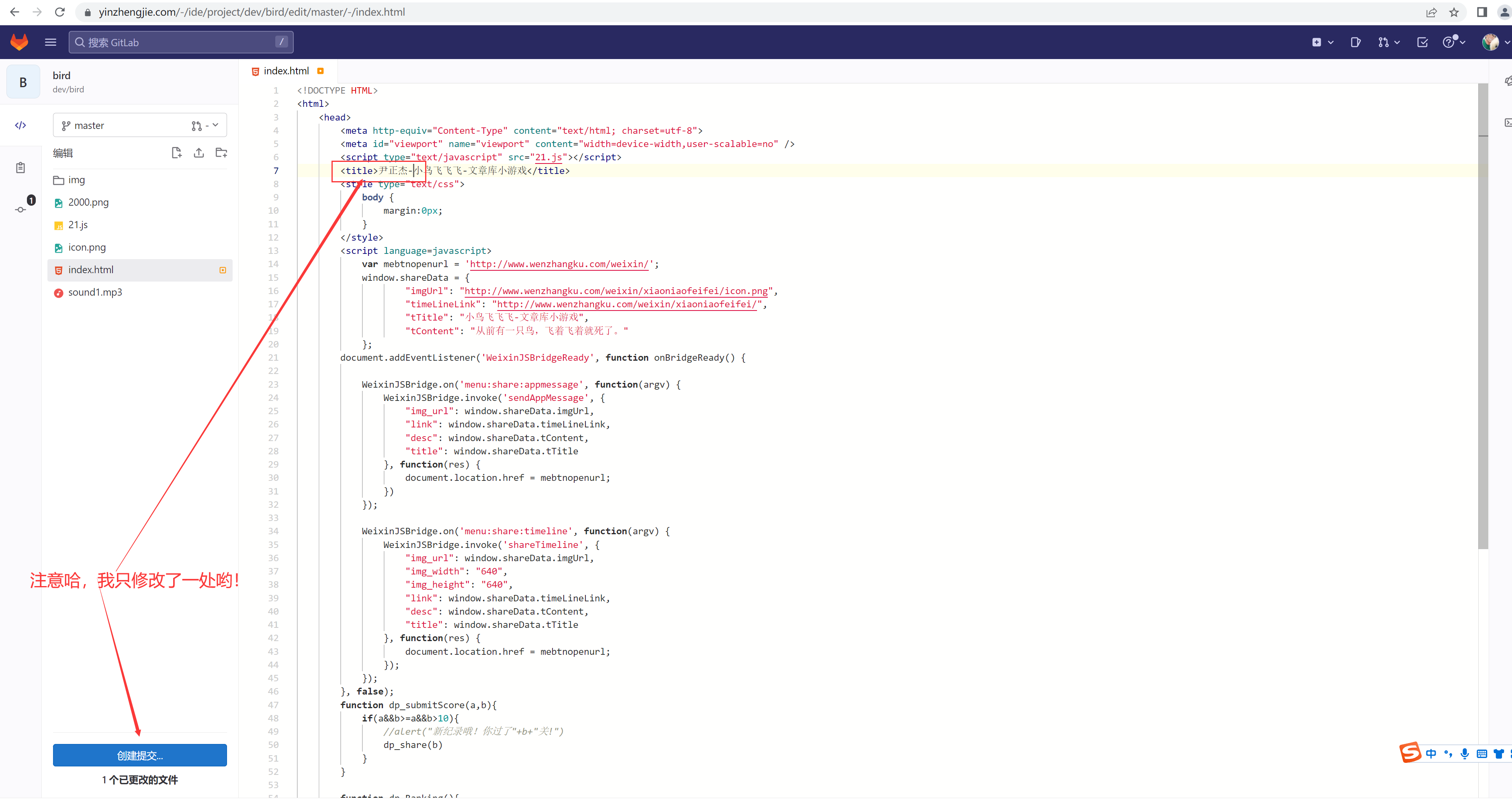Open sound1.mp3 in file tree
The height and width of the screenshot is (803, 1512).
[x=95, y=292]
